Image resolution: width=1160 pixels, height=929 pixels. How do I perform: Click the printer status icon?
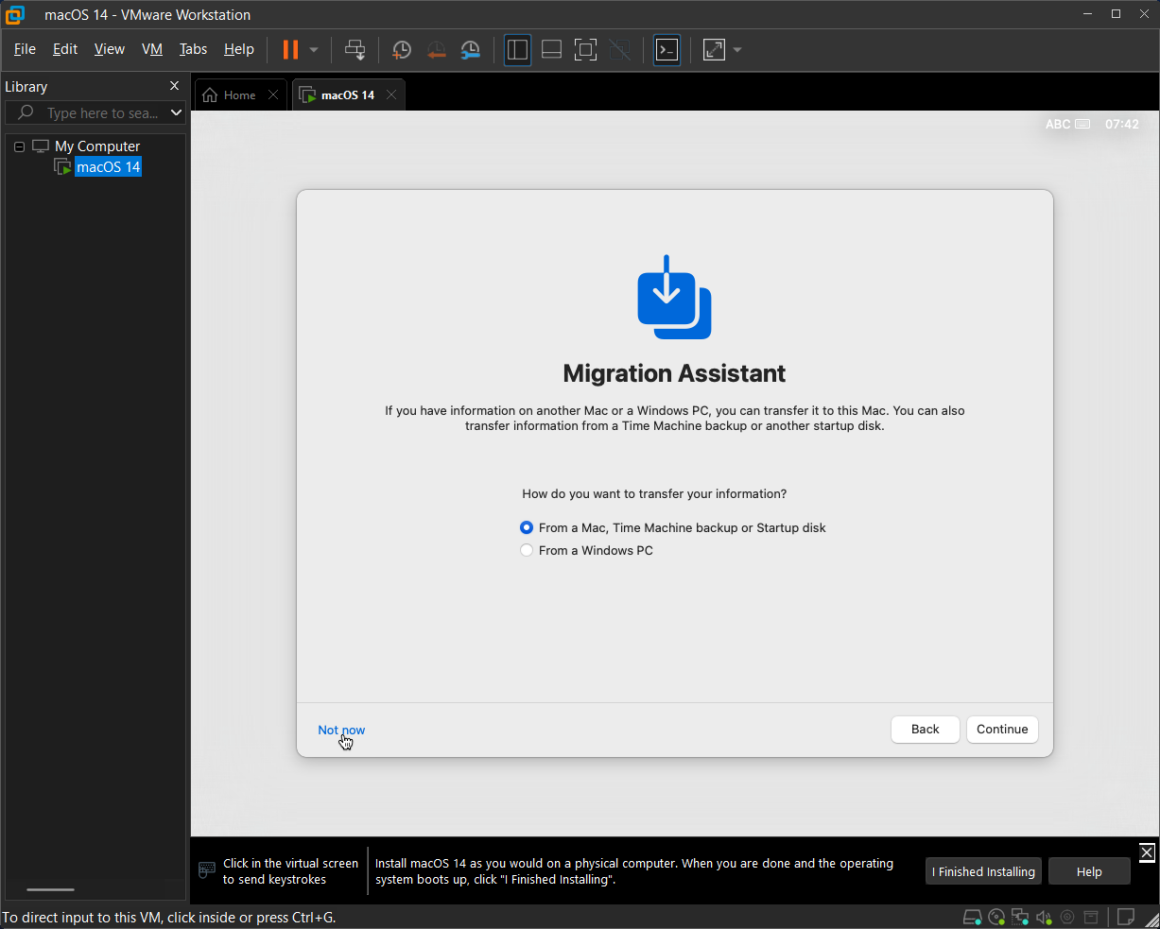[1091, 918]
